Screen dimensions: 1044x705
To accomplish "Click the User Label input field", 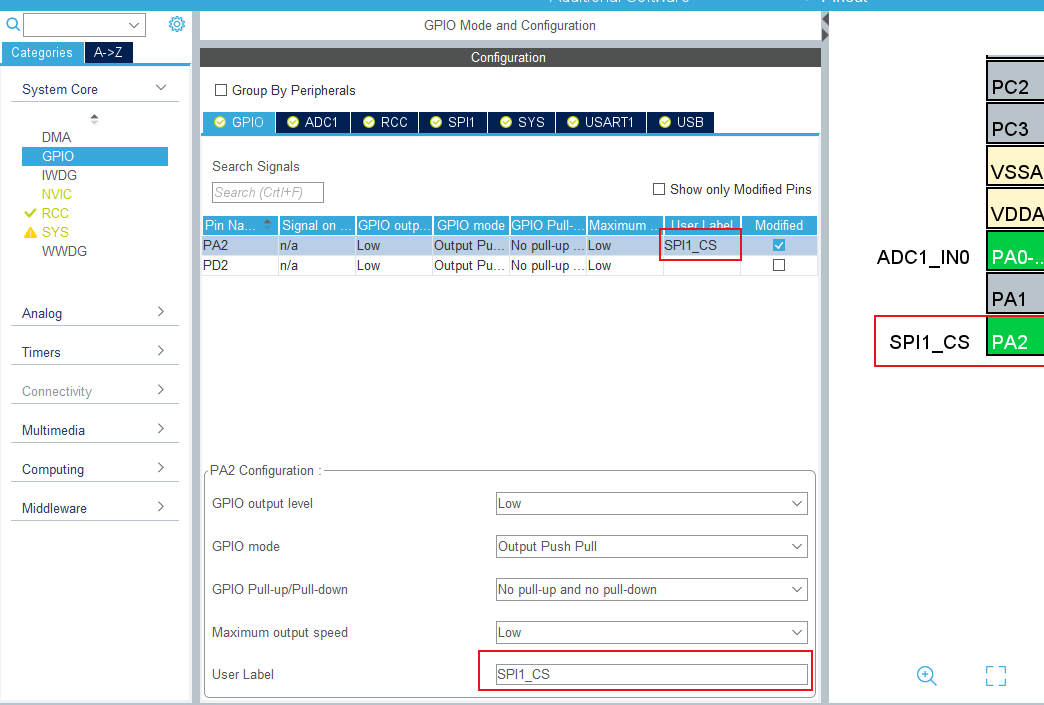I will (x=645, y=673).
